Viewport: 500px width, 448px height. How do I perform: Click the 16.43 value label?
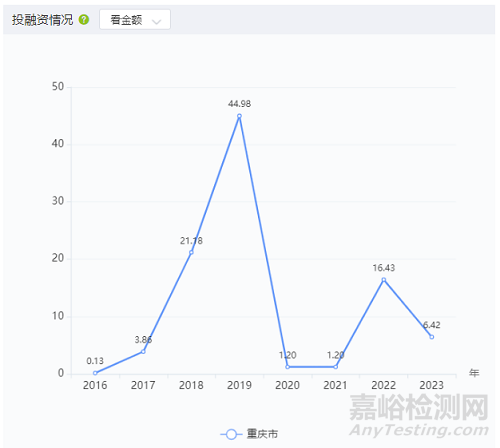point(384,268)
